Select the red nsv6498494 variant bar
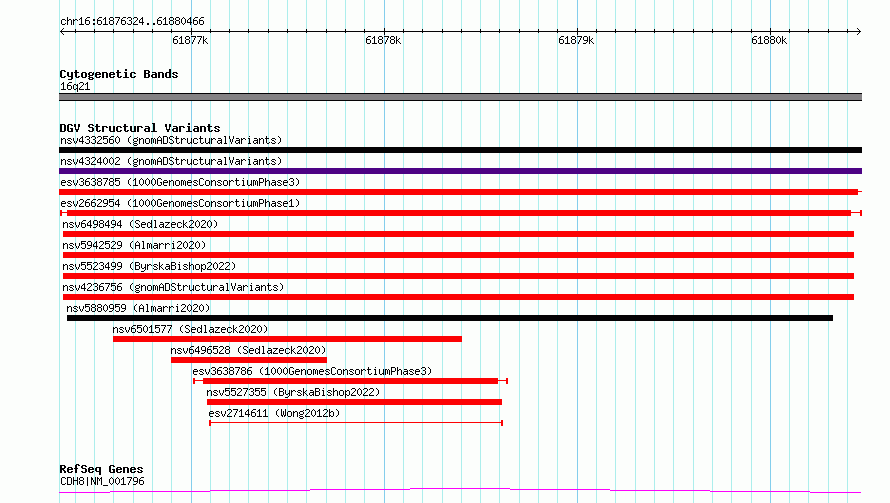 pyautogui.click(x=459, y=234)
